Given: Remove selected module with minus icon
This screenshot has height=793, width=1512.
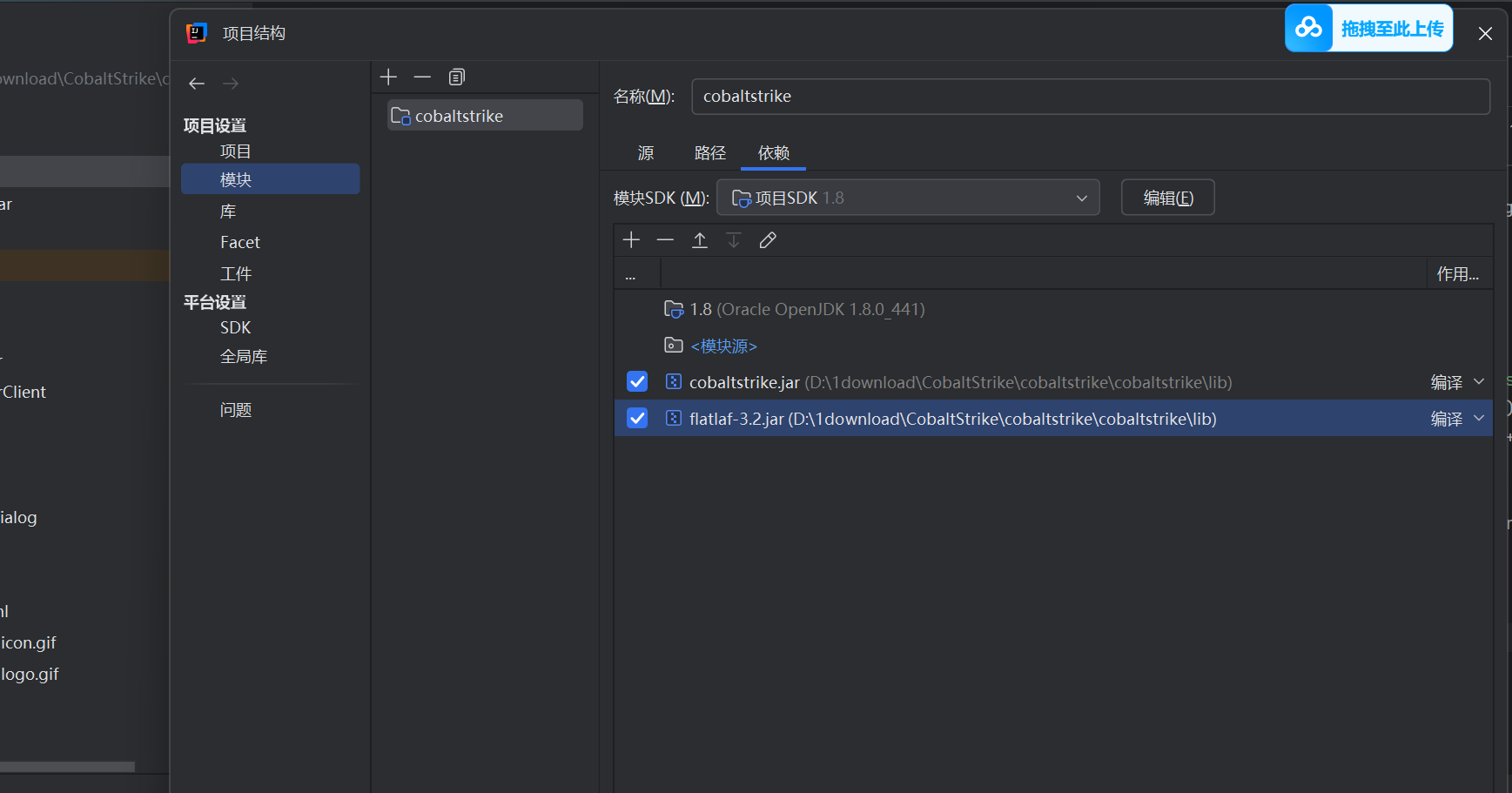Looking at the screenshot, I should click(422, 77).
